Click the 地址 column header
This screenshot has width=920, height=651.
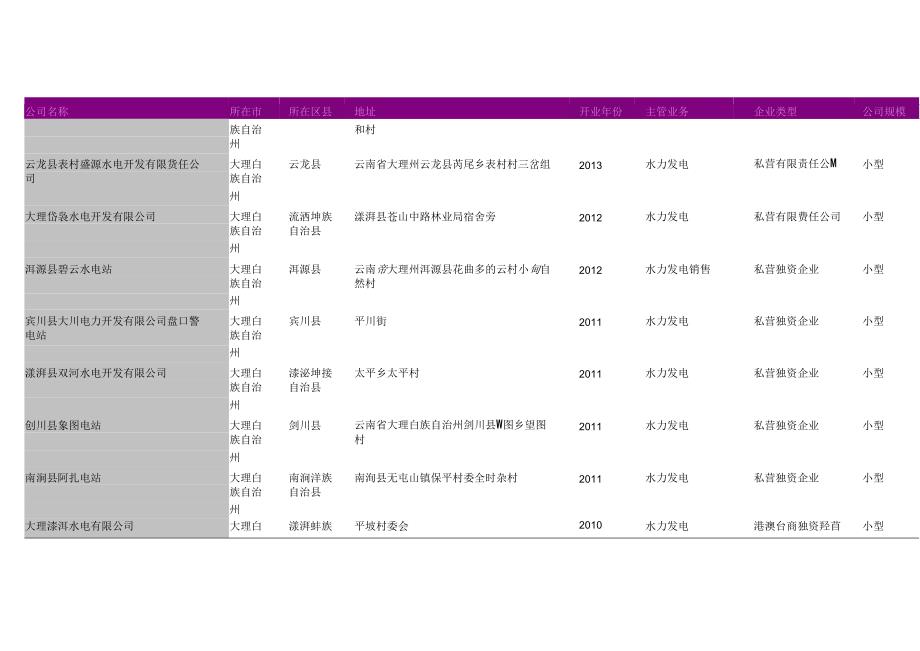tap(365, 111)
